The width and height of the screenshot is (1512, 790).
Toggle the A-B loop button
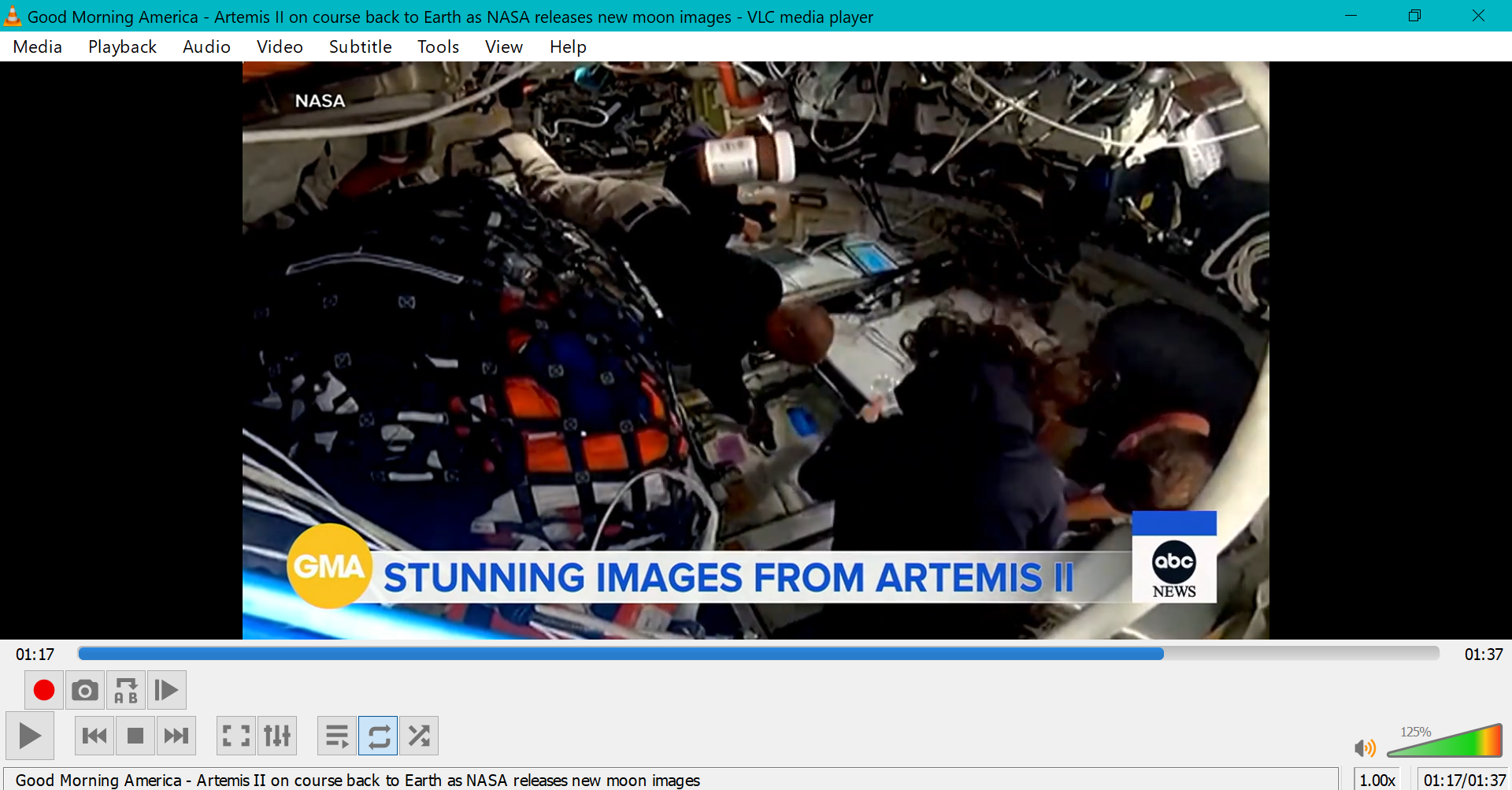point(126,691)
